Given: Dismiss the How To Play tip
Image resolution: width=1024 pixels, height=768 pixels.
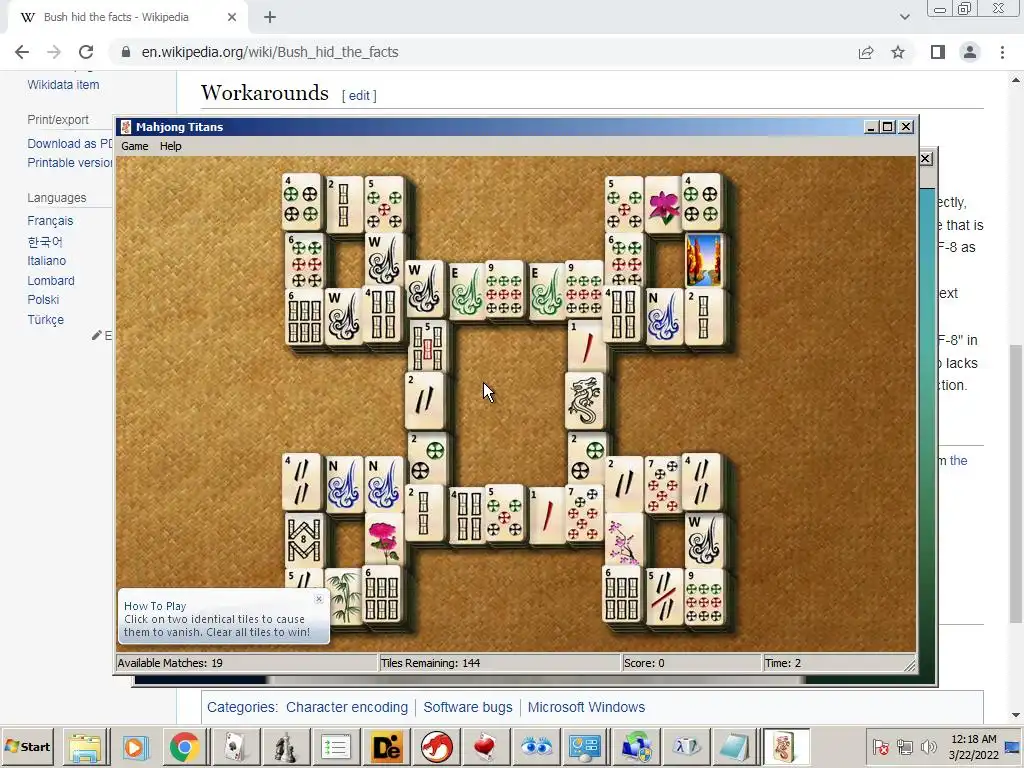Looking at the screenshot, I should (319, 599).
